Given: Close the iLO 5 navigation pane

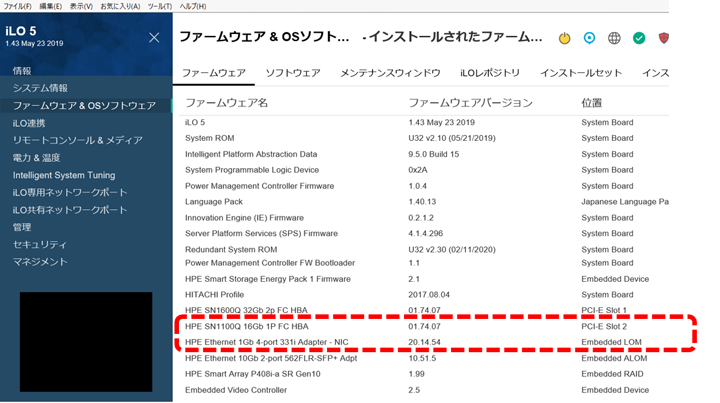Looking at the screenshot, I should click(154, 38).
